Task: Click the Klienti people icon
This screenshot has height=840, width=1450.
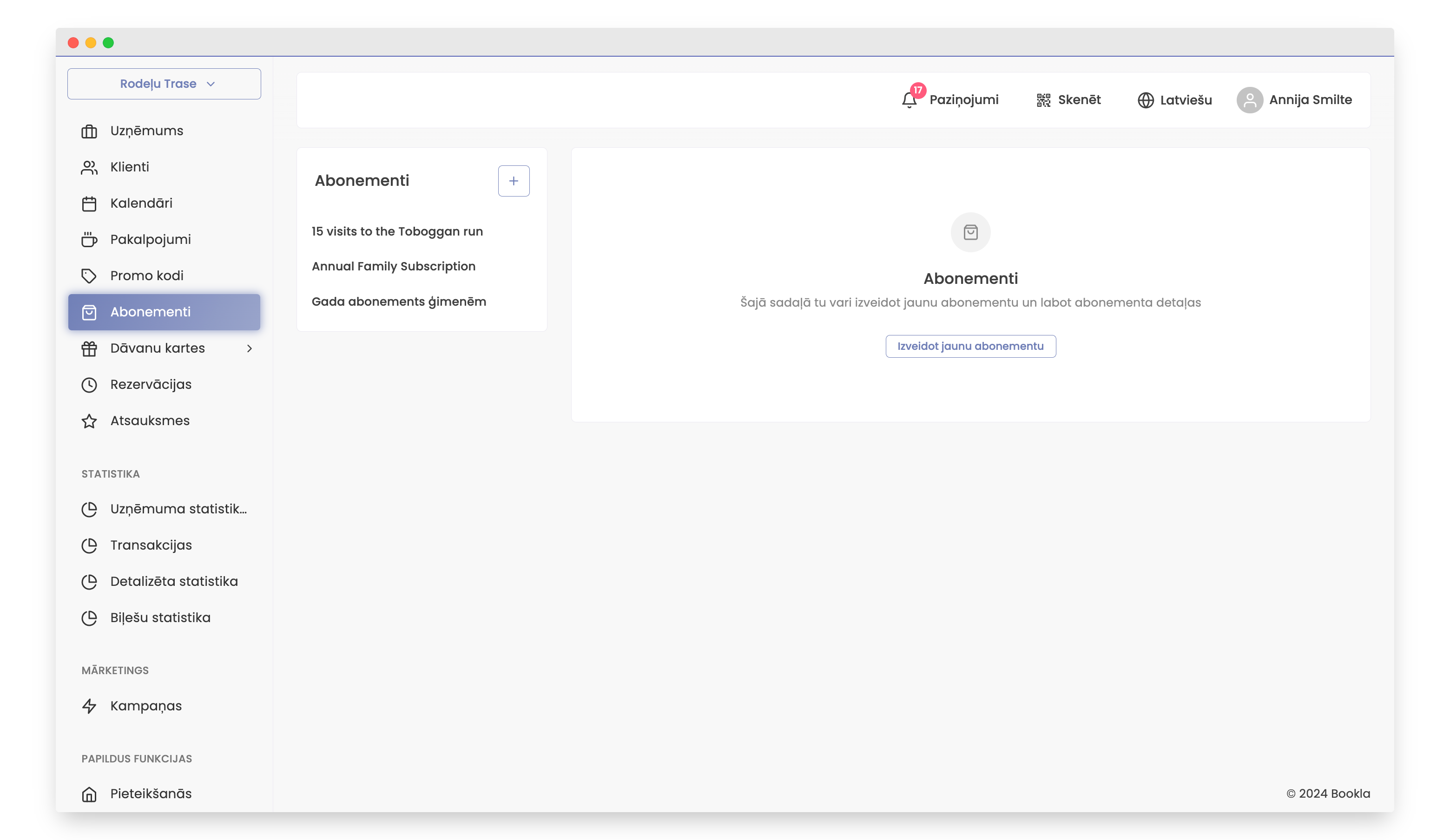Action: coord(89,167)
